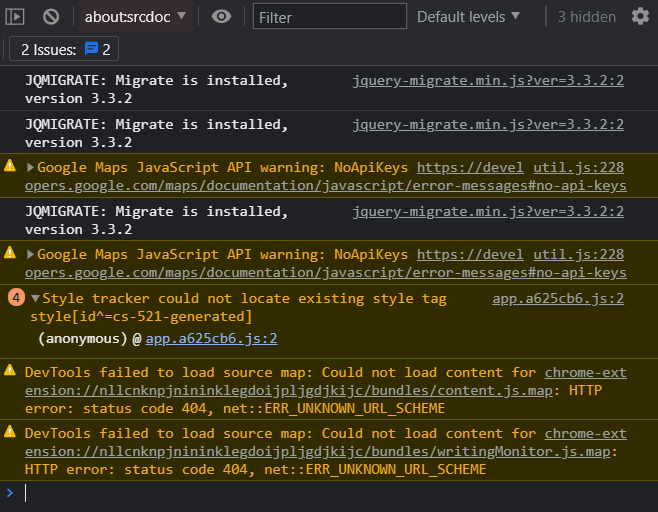Open the Default levels dropdown

pos(468,16)
